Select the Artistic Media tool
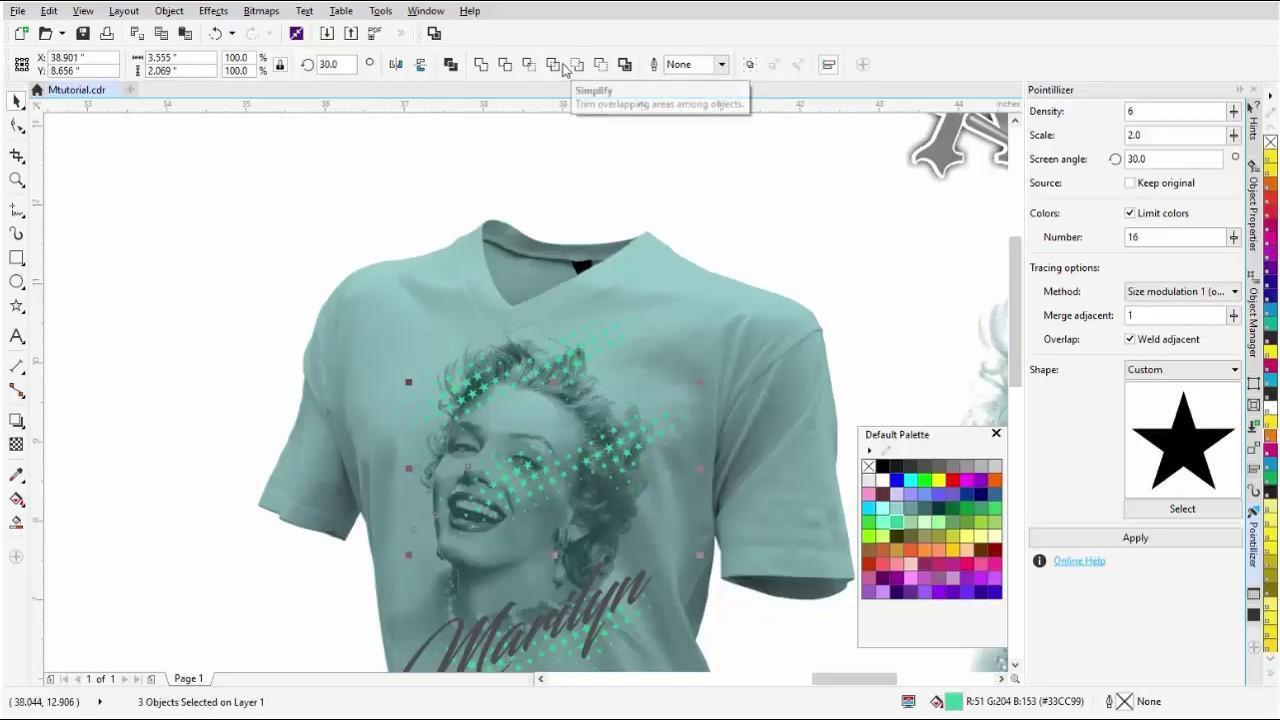Viewport: 1280px width, 720px height. pos(17,233)
